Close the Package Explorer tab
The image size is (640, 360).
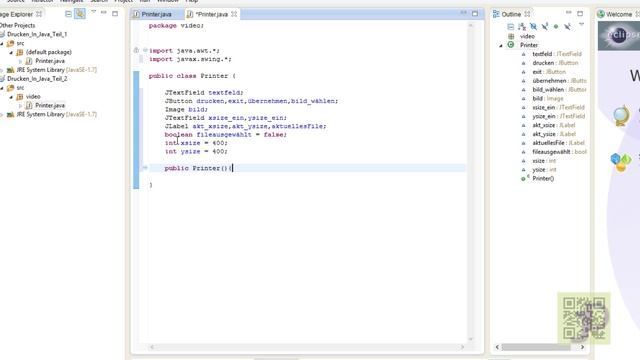click(39, 14)
